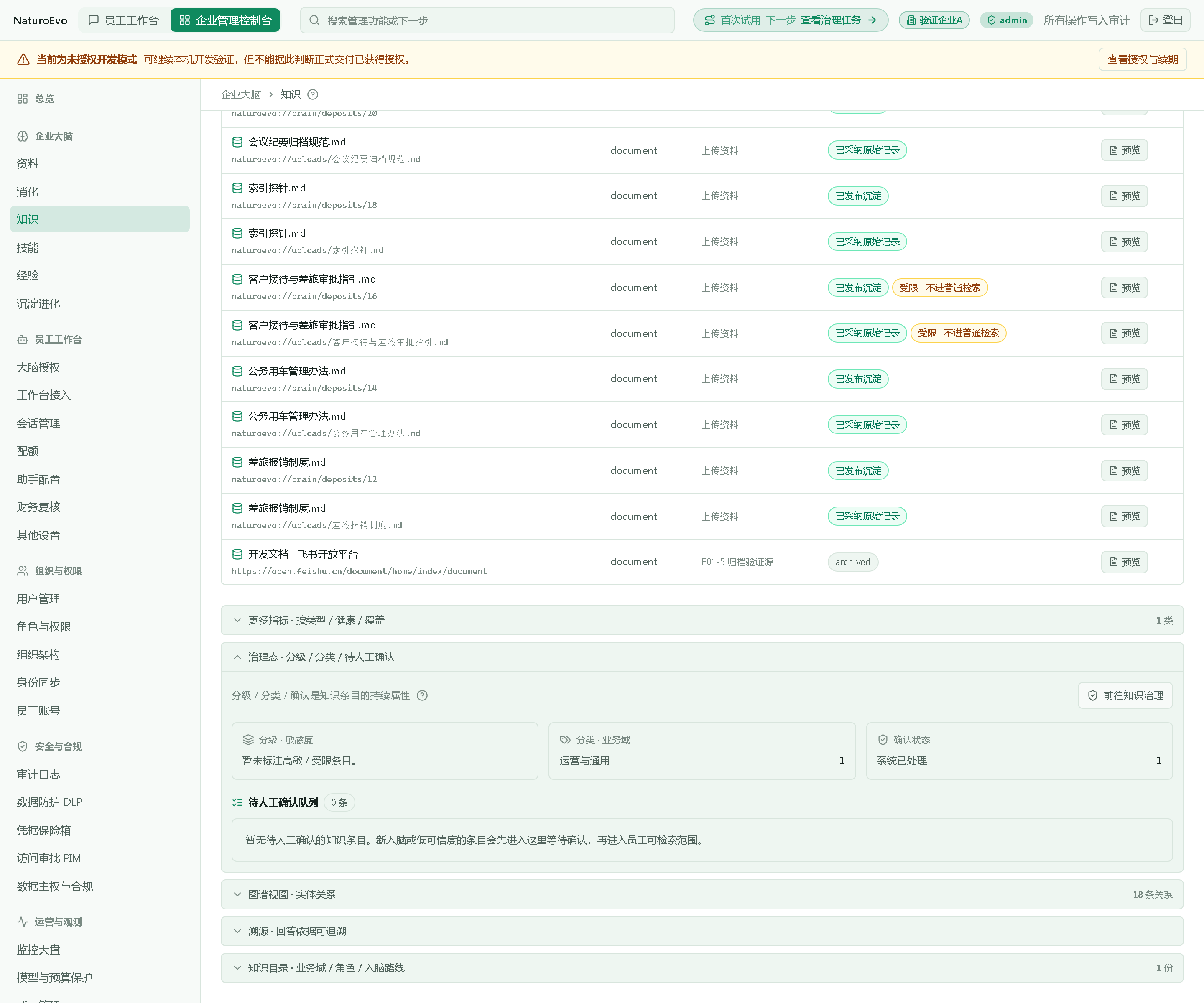Click the tag icon in 分类 · 业务域 card
This screenshot has height=1003, width=1204.
[565, 740]
